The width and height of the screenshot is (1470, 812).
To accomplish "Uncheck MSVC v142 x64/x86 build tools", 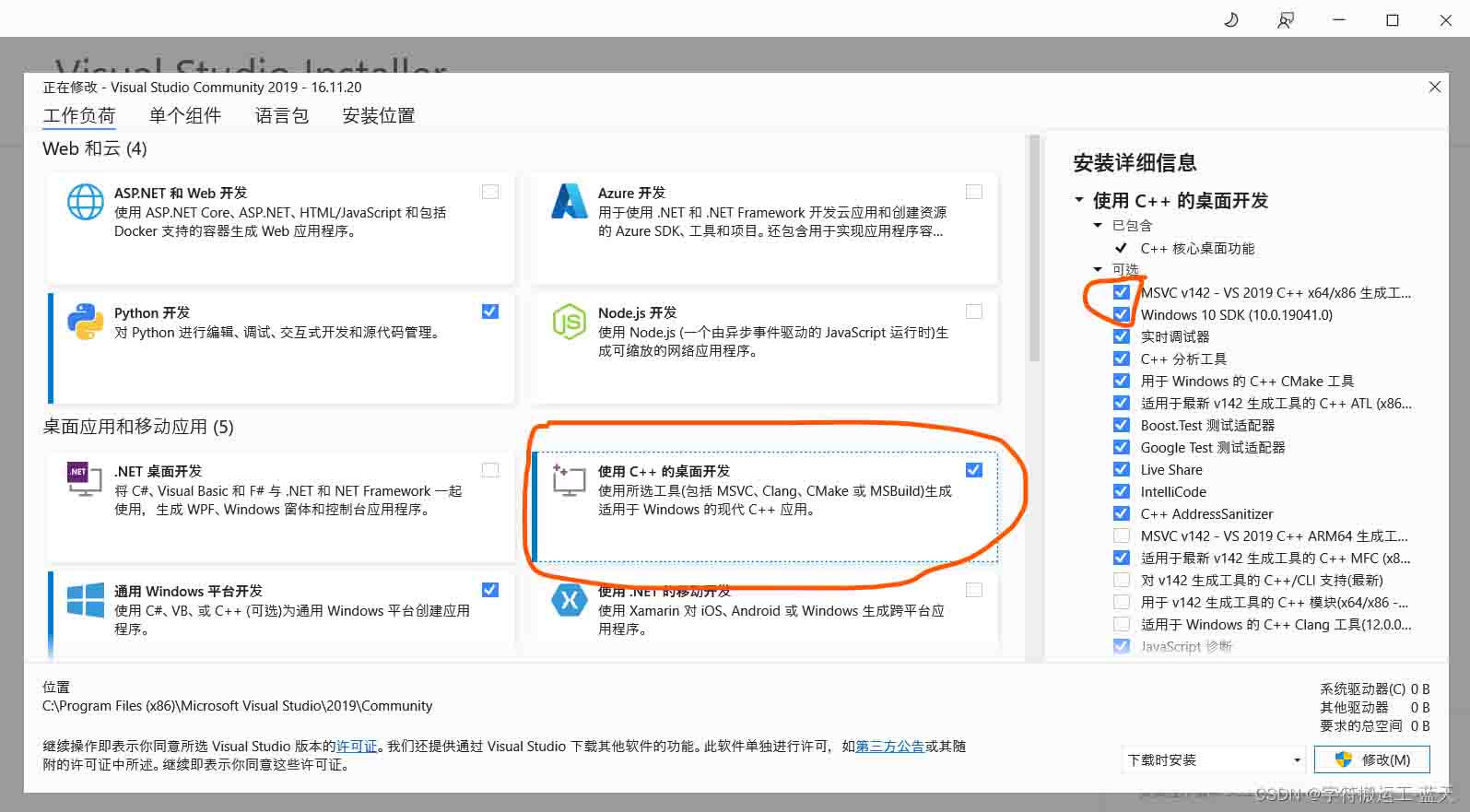I will coord(1122,292).
